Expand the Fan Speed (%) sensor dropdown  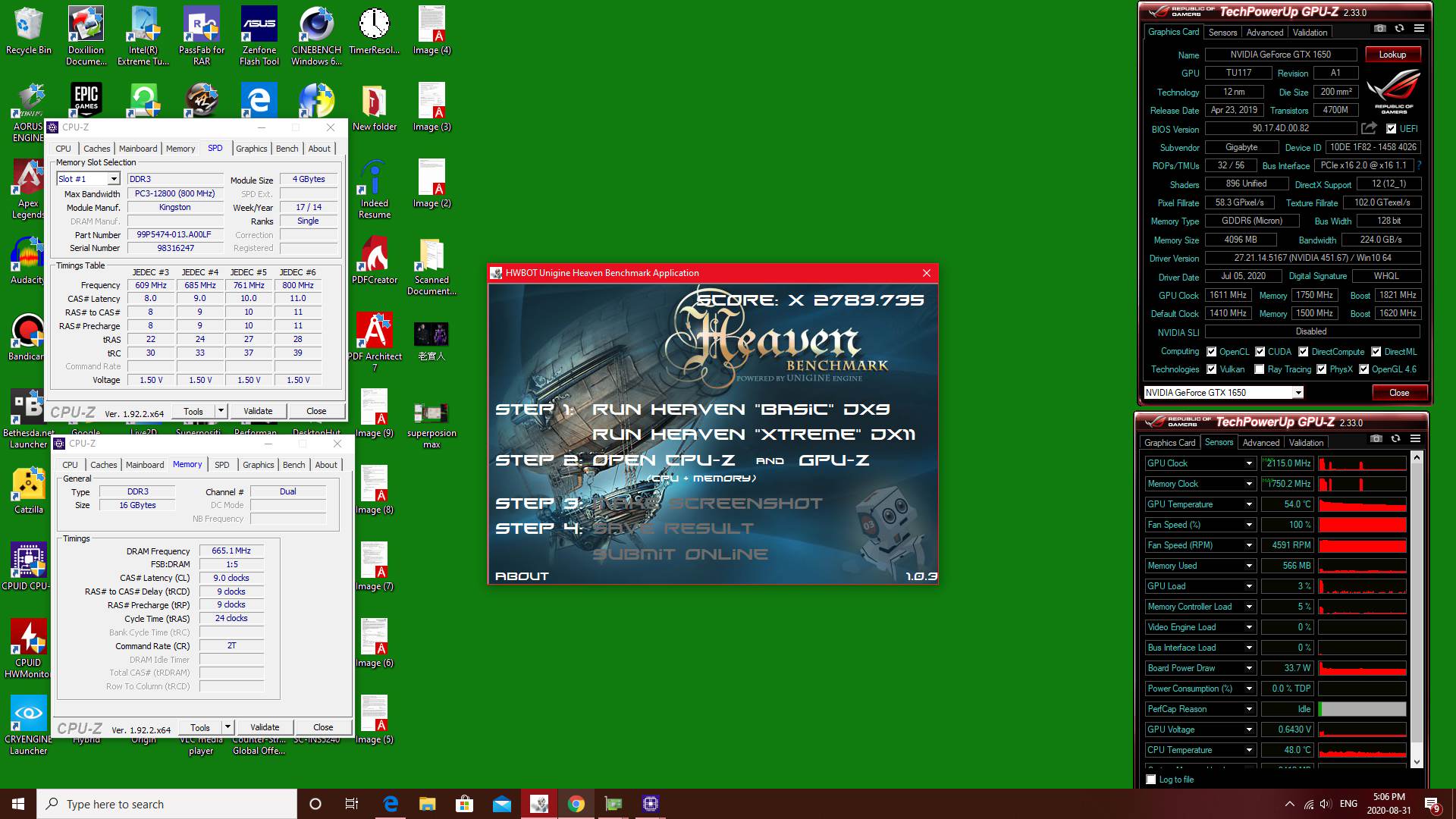tap(1248, 525)
